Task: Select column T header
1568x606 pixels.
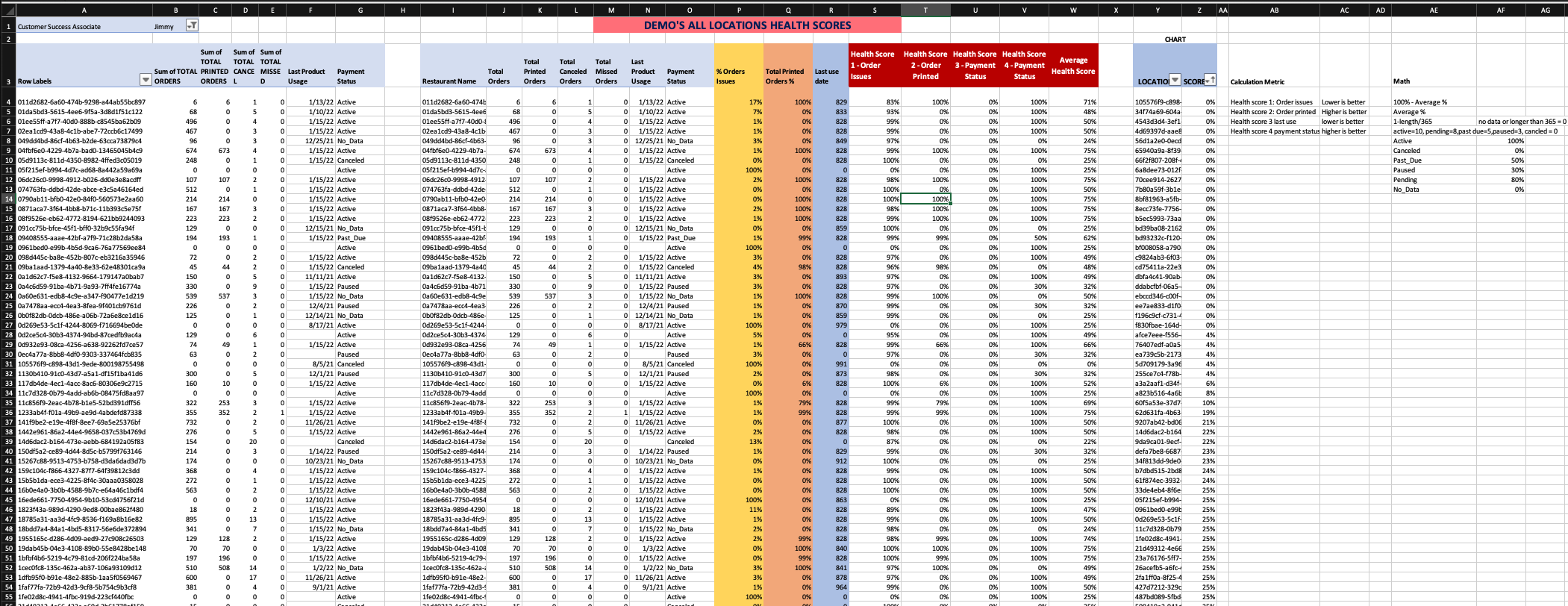Action: click(925, 10)
